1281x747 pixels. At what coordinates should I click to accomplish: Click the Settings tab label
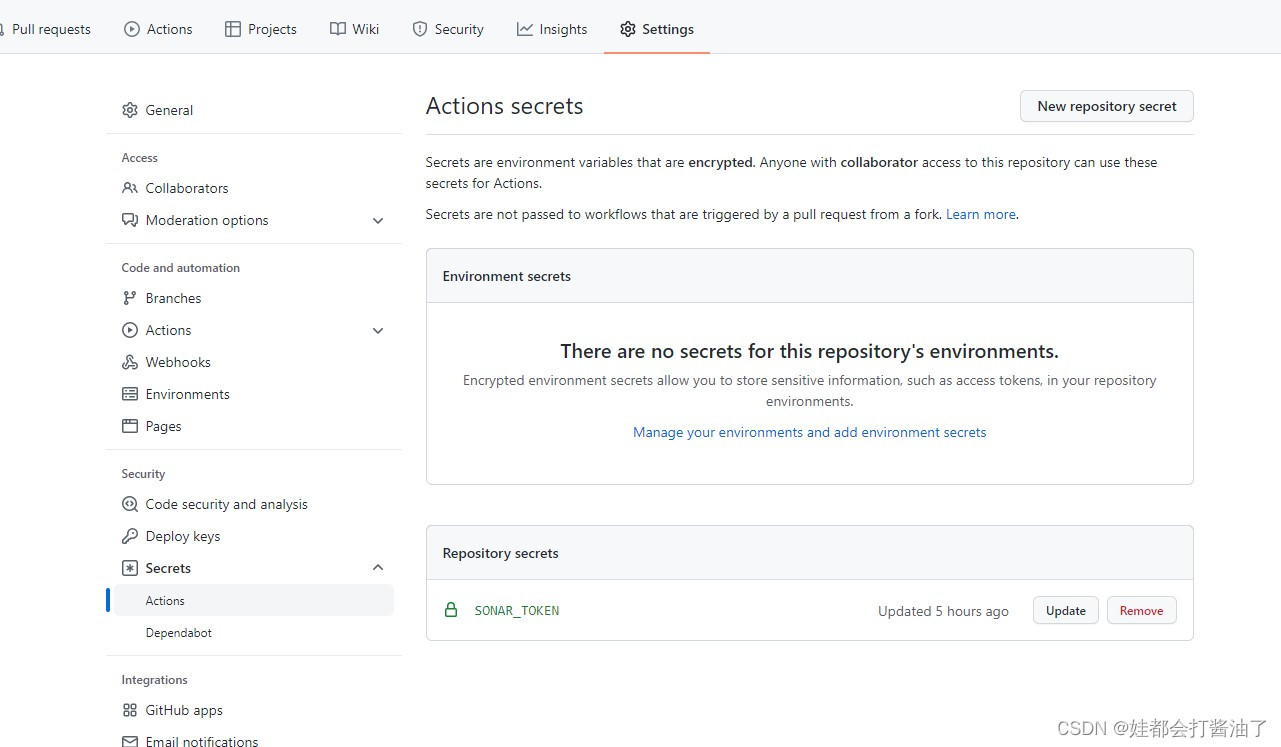668,29
